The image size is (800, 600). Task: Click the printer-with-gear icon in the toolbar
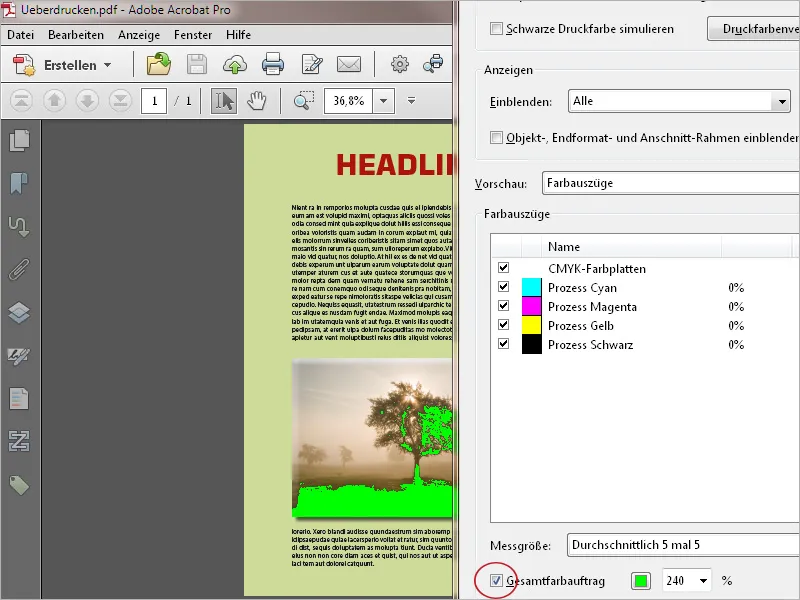coord(433,64)
